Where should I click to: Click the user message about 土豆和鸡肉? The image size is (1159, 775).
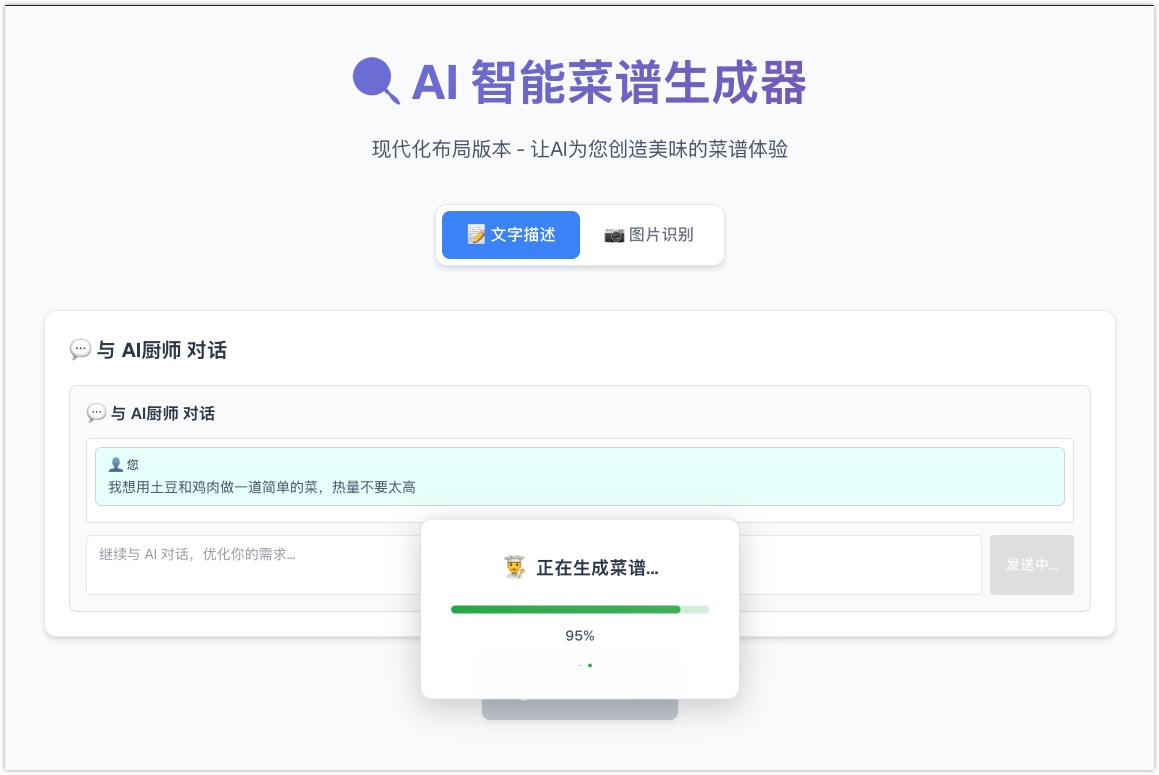click(262, 487)
